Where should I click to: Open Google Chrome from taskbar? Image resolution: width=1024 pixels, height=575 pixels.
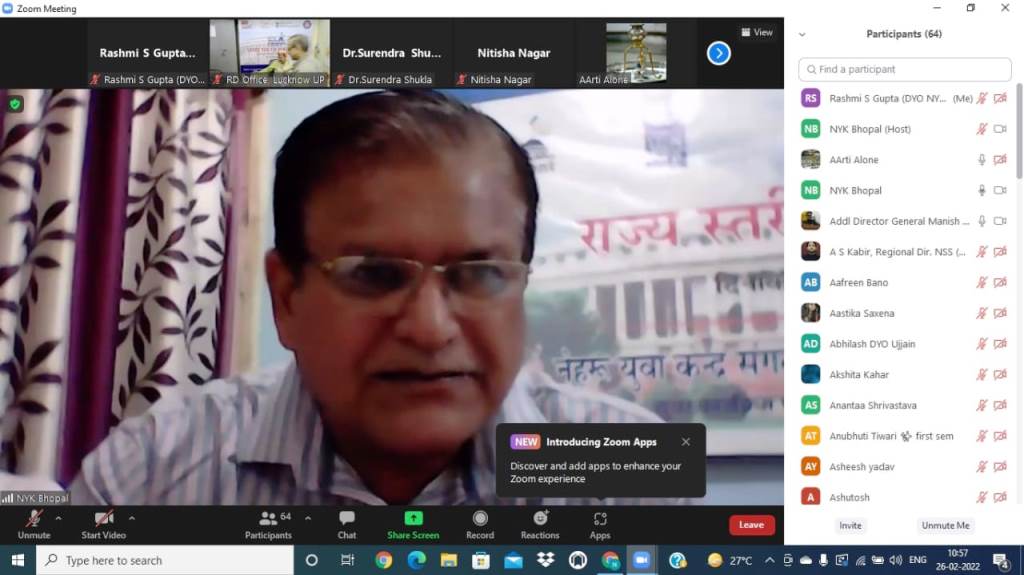[383, 560]
